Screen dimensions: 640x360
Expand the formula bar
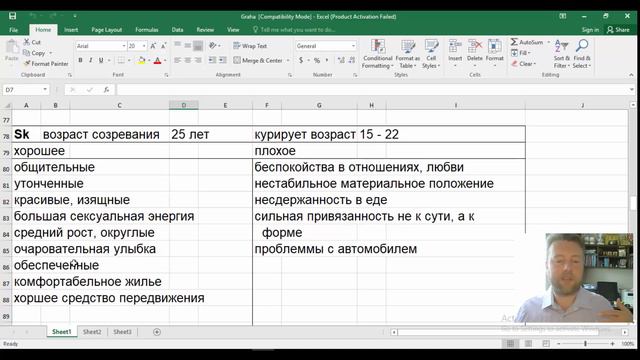coord(632,90)
